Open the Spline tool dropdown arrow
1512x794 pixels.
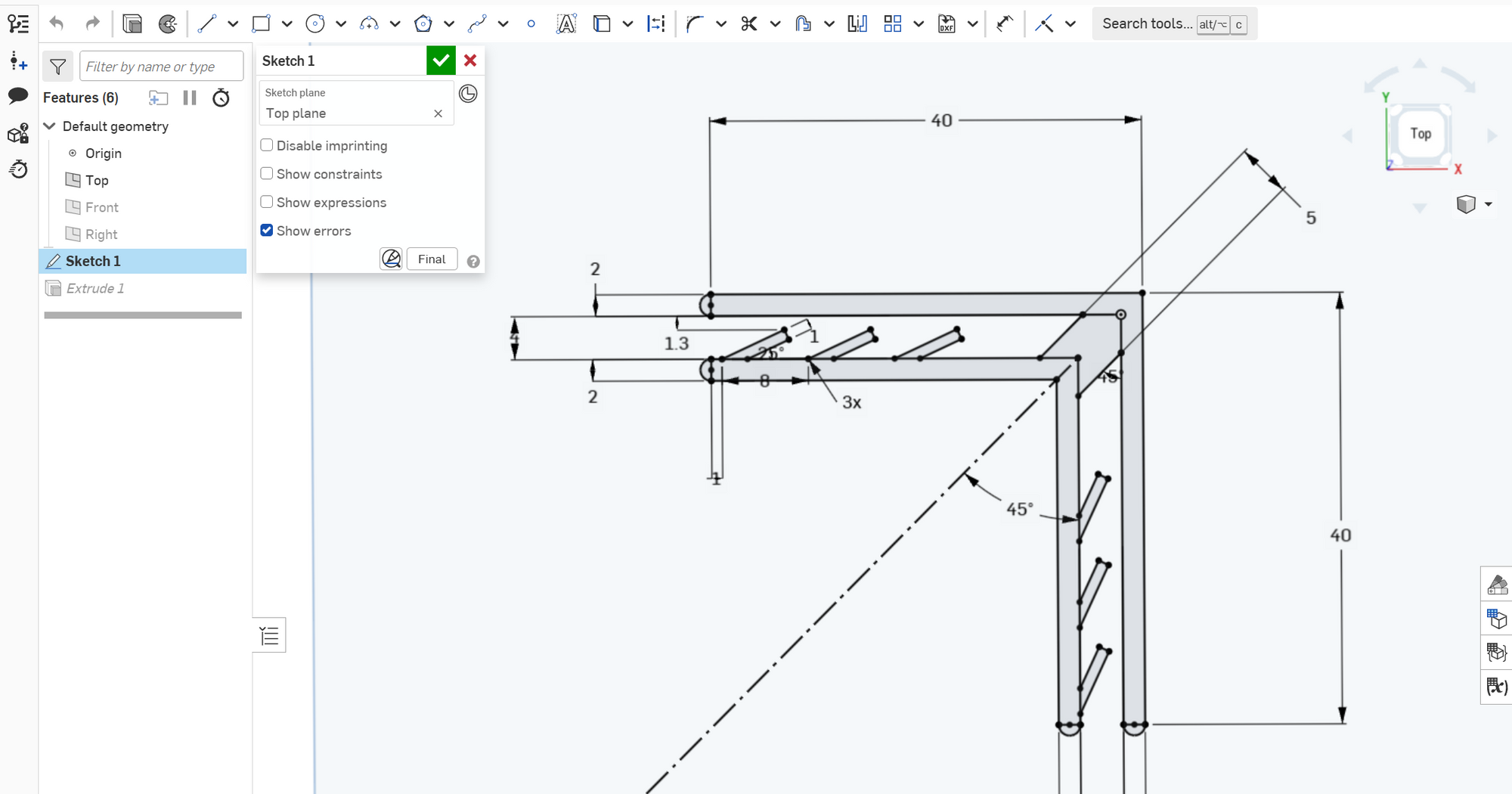503,24
